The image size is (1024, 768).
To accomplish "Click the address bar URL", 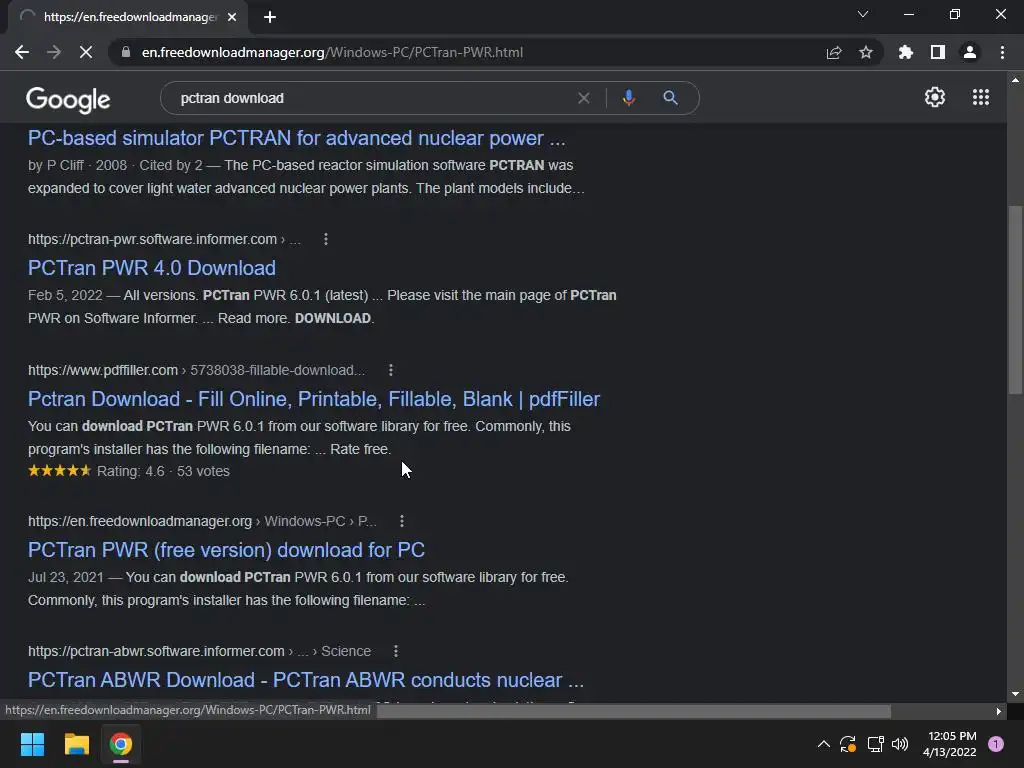I will tap(332, 52).
